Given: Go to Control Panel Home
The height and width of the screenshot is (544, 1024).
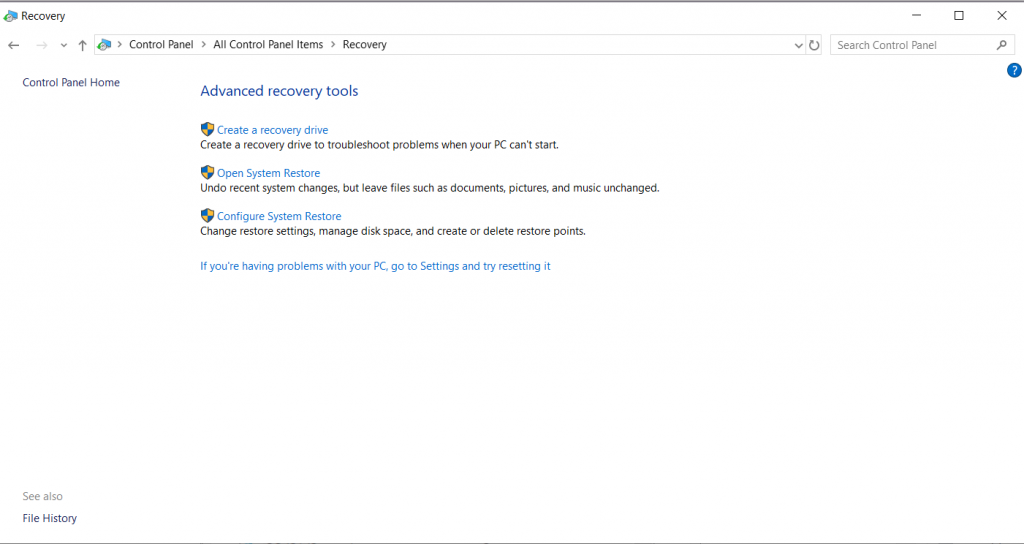Looking at the screenshot, I should pyautogui.click(x=71, y=82).
